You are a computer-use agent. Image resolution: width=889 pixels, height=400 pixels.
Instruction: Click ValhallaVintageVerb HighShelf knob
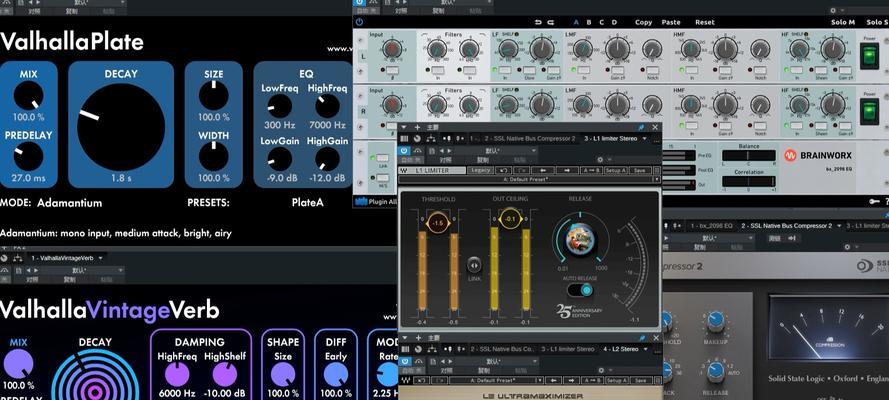coord(225,375)
